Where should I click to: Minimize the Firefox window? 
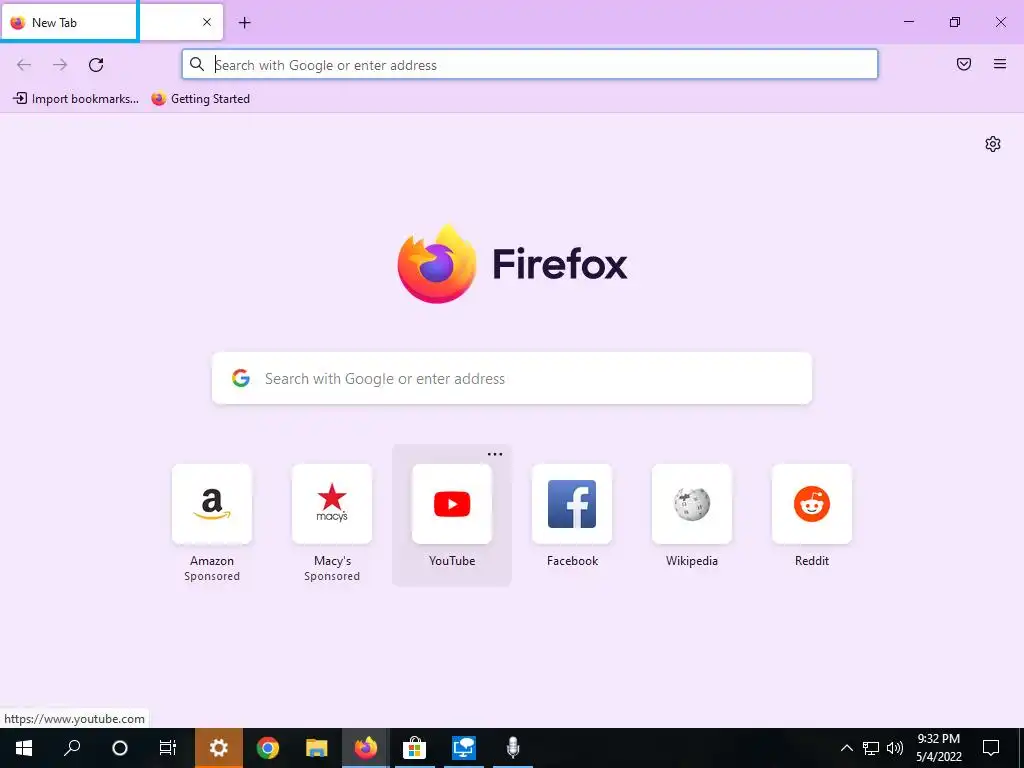click(x=908, y=22)
